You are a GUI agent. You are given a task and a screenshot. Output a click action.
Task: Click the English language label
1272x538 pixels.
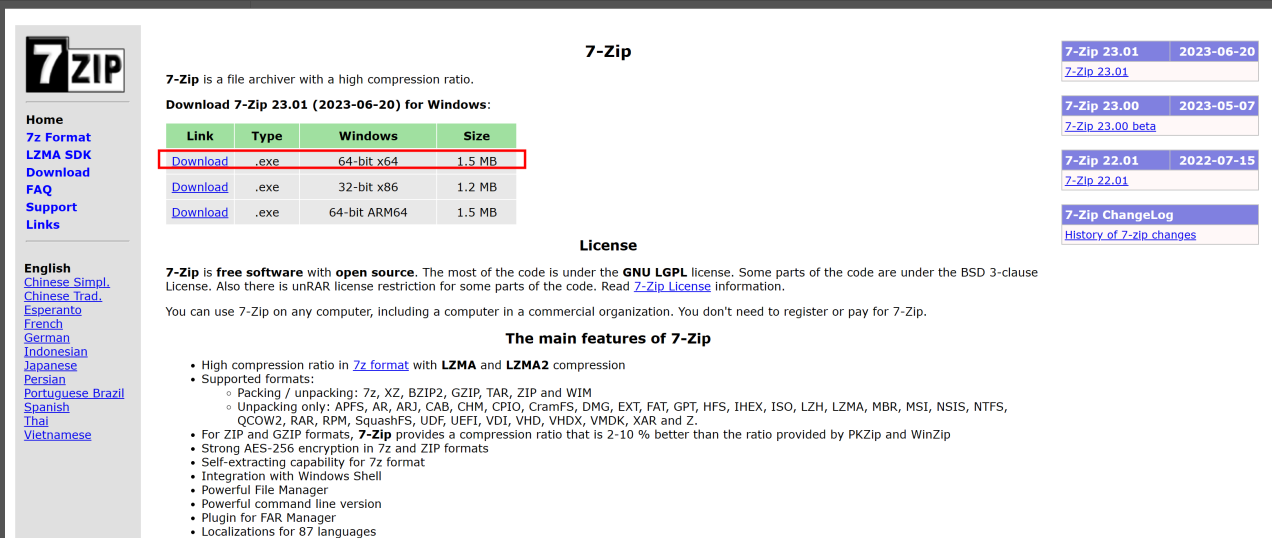[47, 268]
